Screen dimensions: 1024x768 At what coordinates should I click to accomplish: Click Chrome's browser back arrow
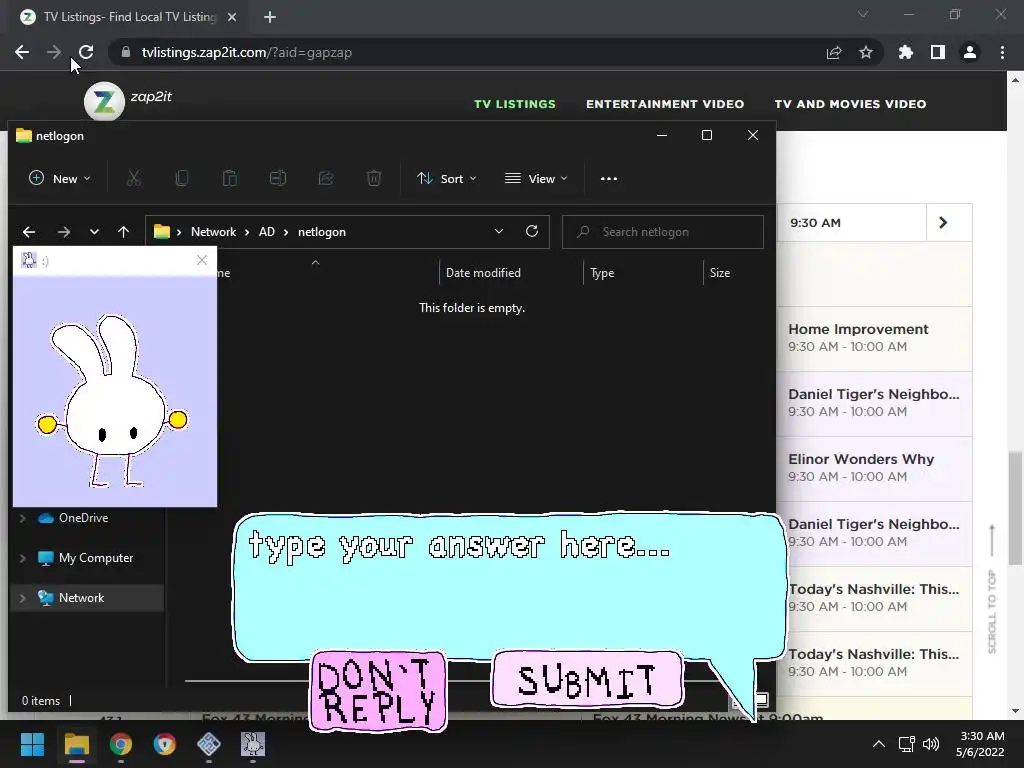coord(22,52)
